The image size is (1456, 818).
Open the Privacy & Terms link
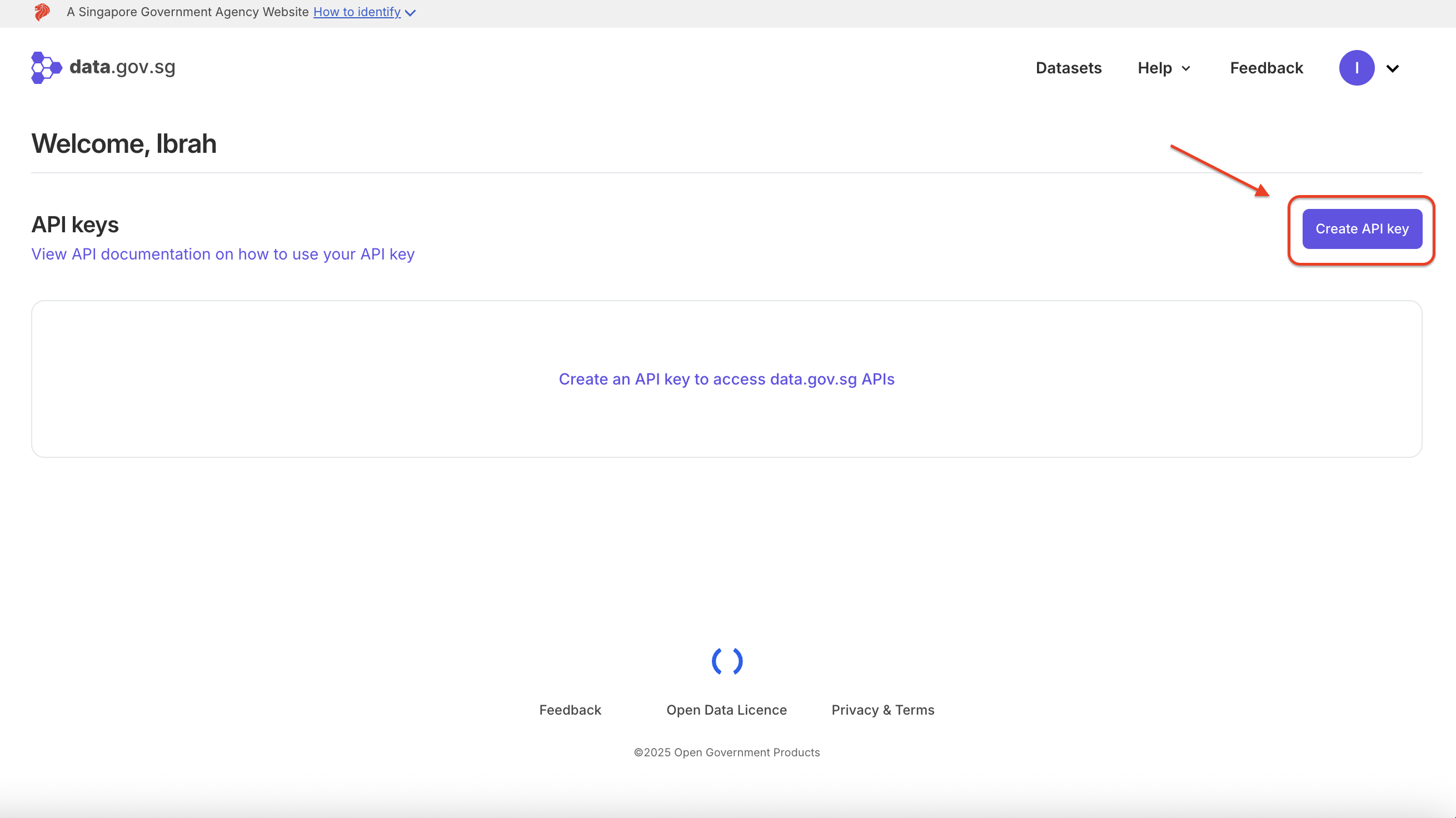(x=882, y=710)
